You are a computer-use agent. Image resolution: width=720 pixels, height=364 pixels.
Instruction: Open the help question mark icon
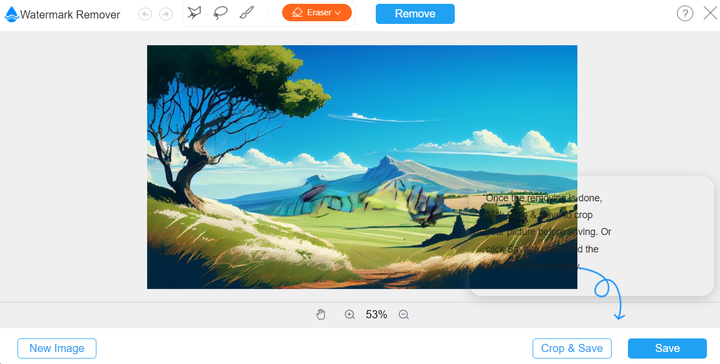point(685,13)
